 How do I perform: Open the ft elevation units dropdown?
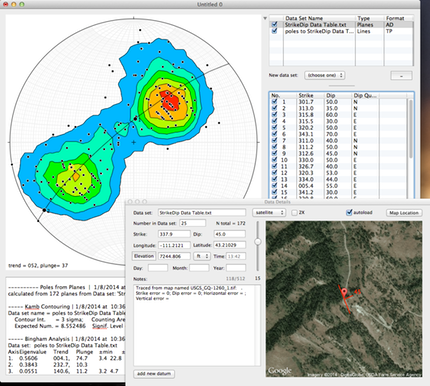coord(202,256)
